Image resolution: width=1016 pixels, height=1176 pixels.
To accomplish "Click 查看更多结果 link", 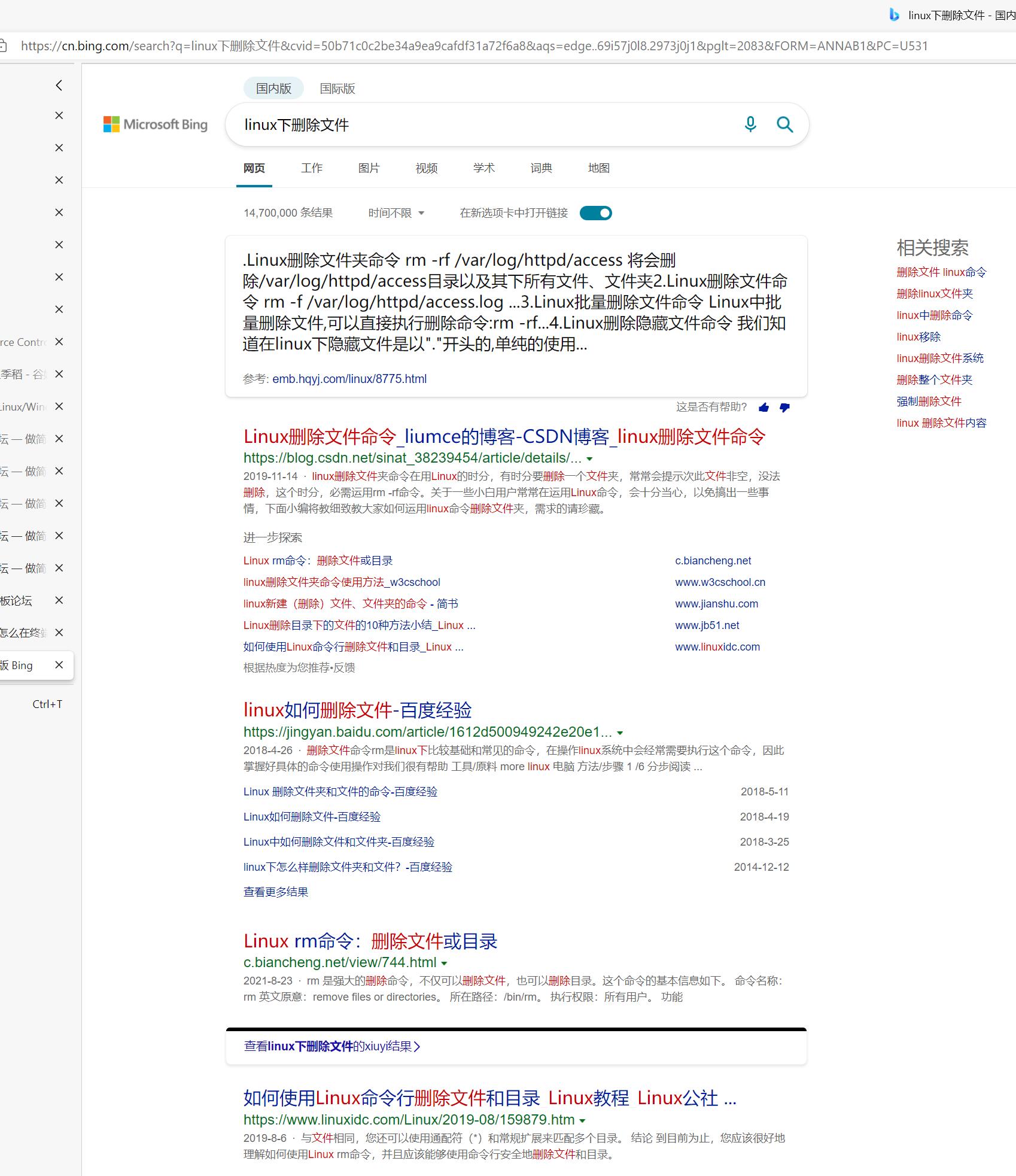I will pos(276,892).
